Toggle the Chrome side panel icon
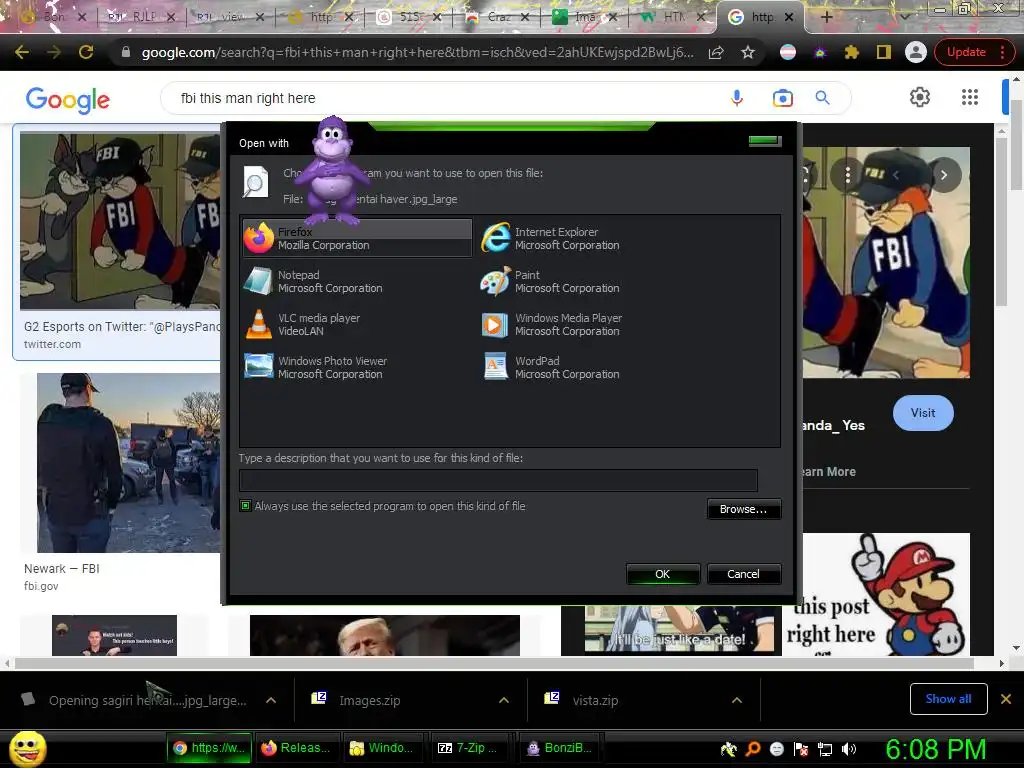The width and height of the screenshot is (1024, 768). [884, 52]
